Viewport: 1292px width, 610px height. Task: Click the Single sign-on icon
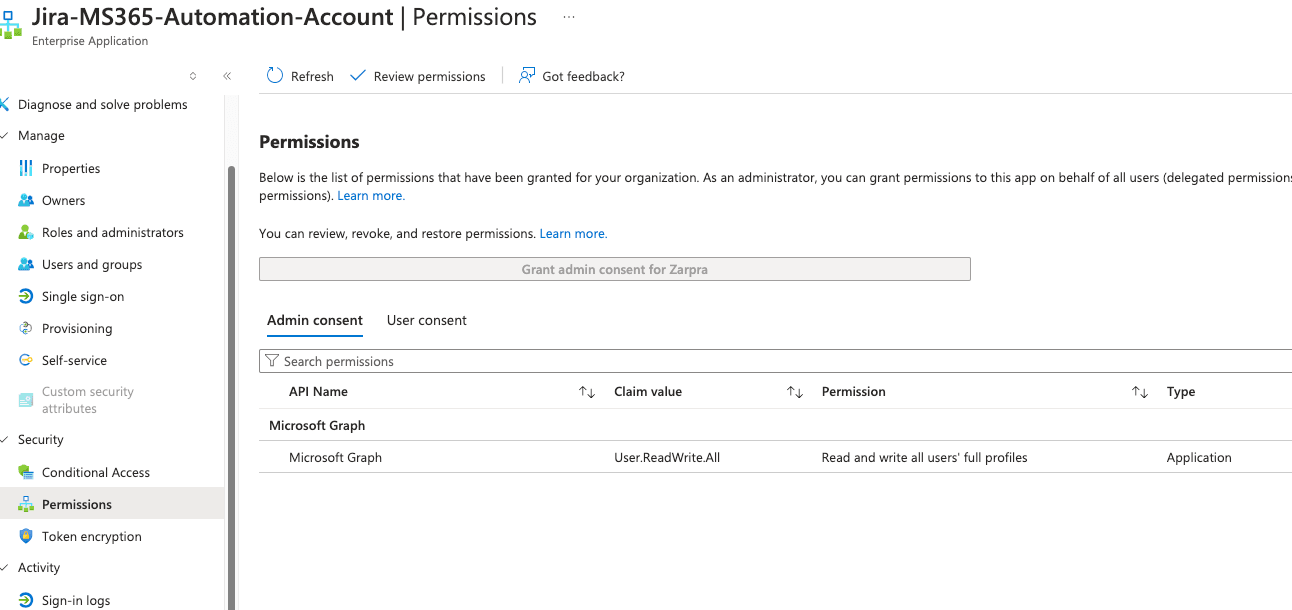coord(26,296)
